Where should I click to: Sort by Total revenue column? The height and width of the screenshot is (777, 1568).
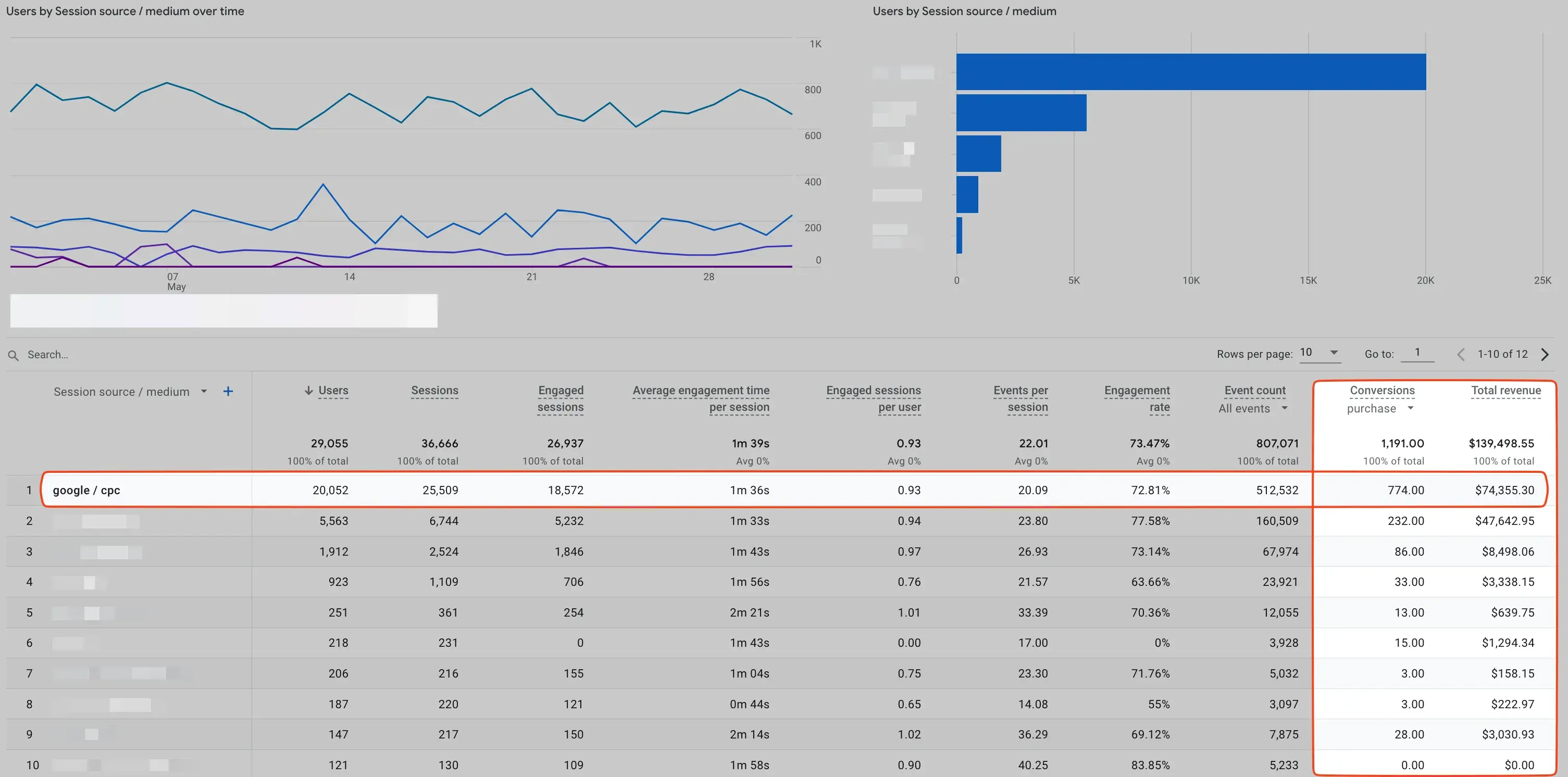click(1507, 391)
